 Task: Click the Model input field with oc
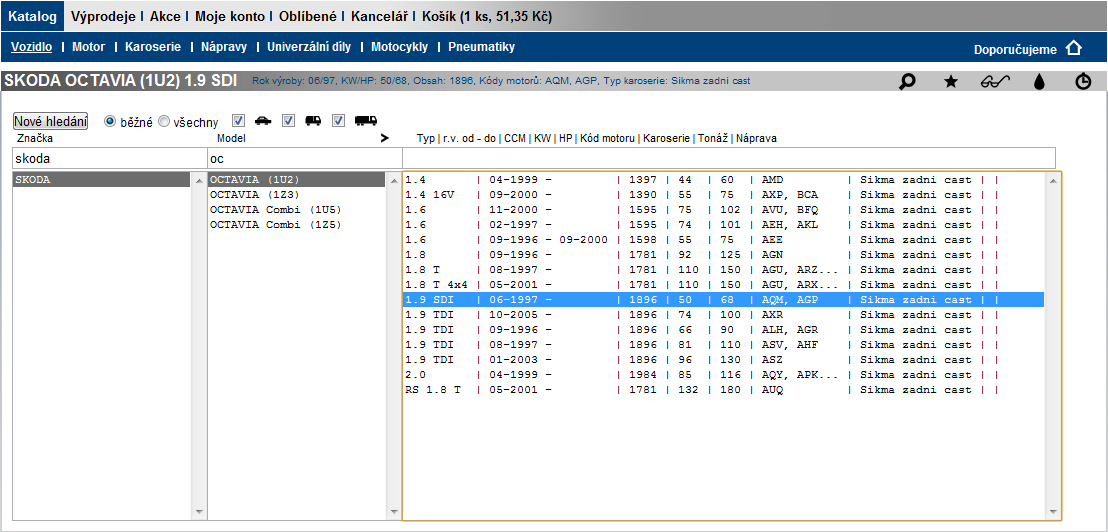point(304,158)
